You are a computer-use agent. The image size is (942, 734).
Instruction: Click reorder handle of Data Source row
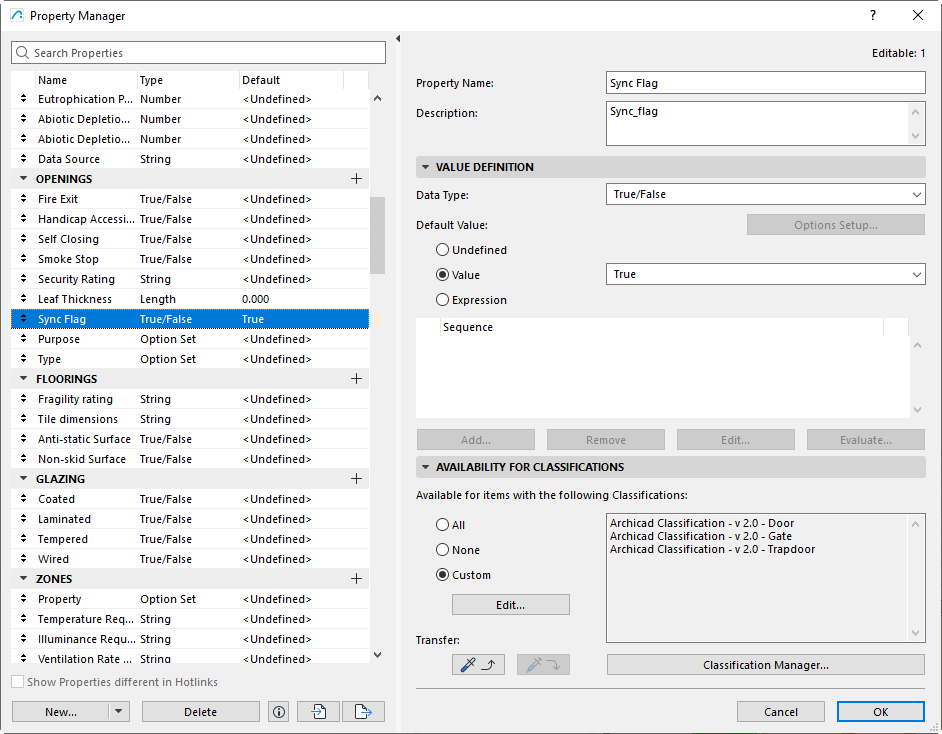pyautogui.click(x=23, y=159)
